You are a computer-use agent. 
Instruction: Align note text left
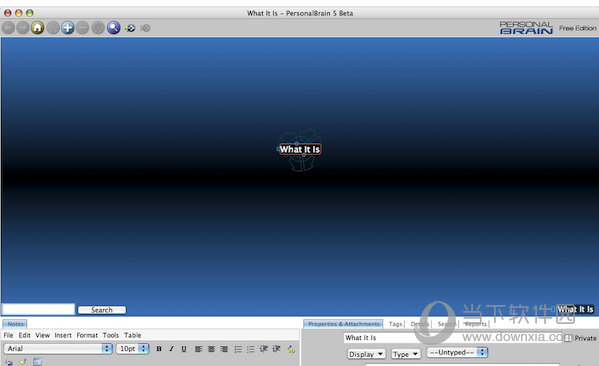point(198,349)
